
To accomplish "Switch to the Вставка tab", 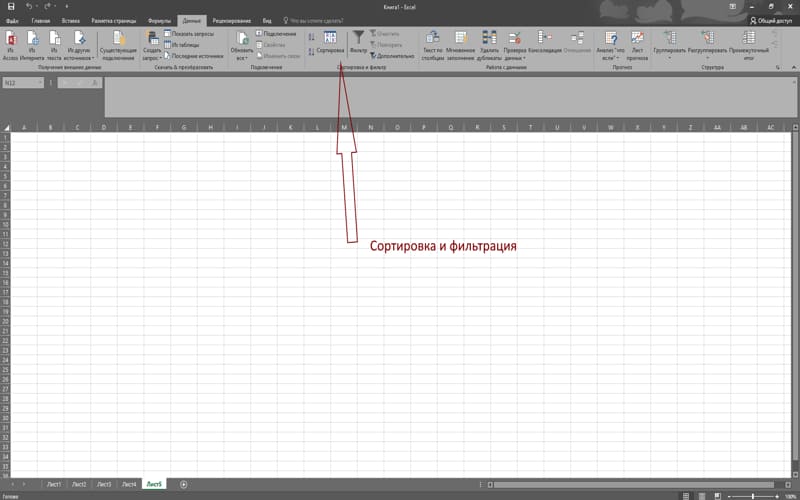I will [70, 21].
